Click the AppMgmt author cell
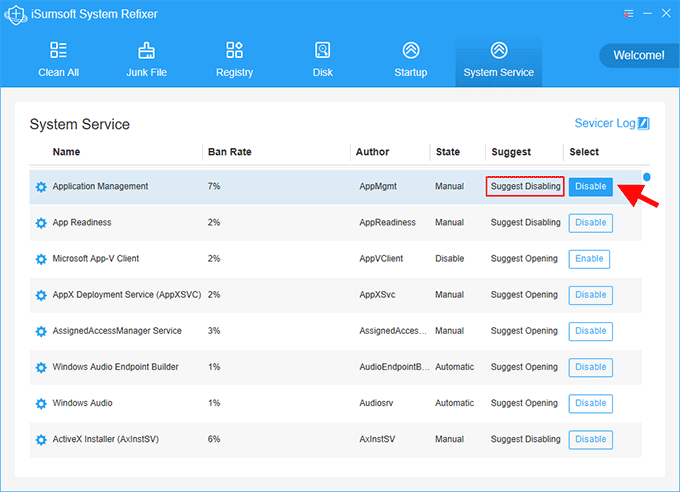This screenshot has width=680, height=492. (378, 186)
